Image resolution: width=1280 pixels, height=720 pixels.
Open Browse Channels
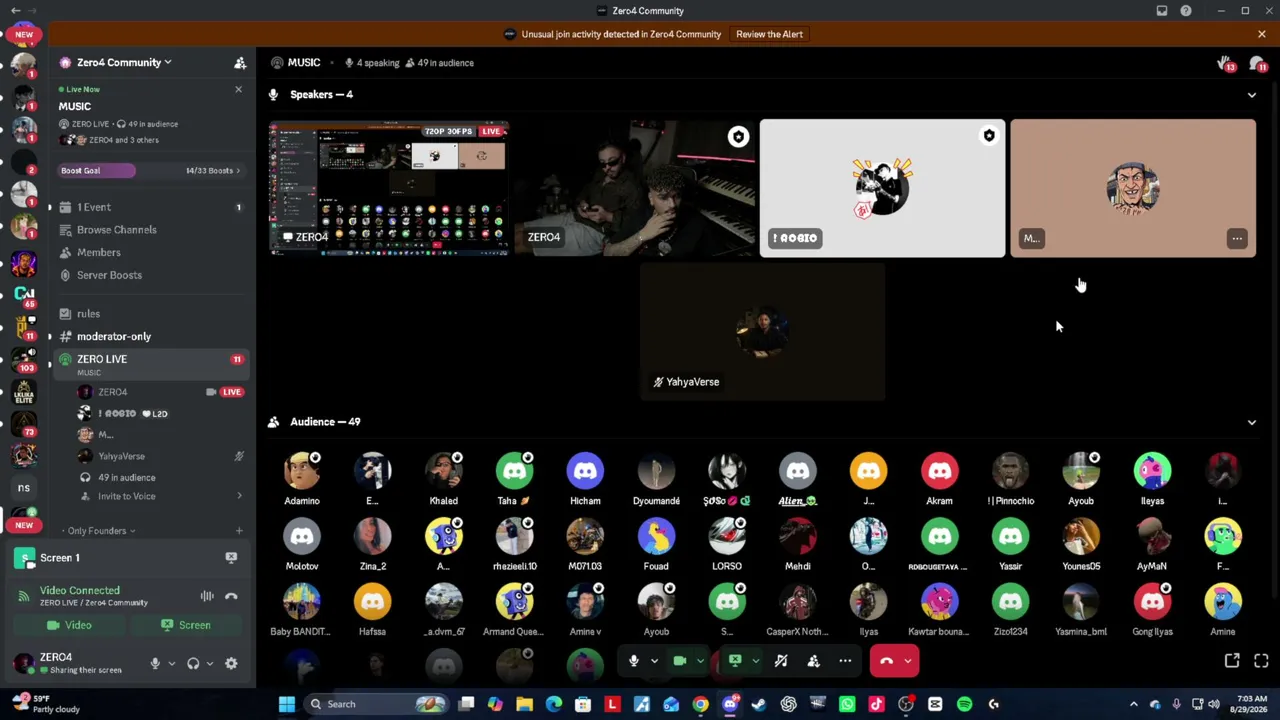click(x=150, y=230)
